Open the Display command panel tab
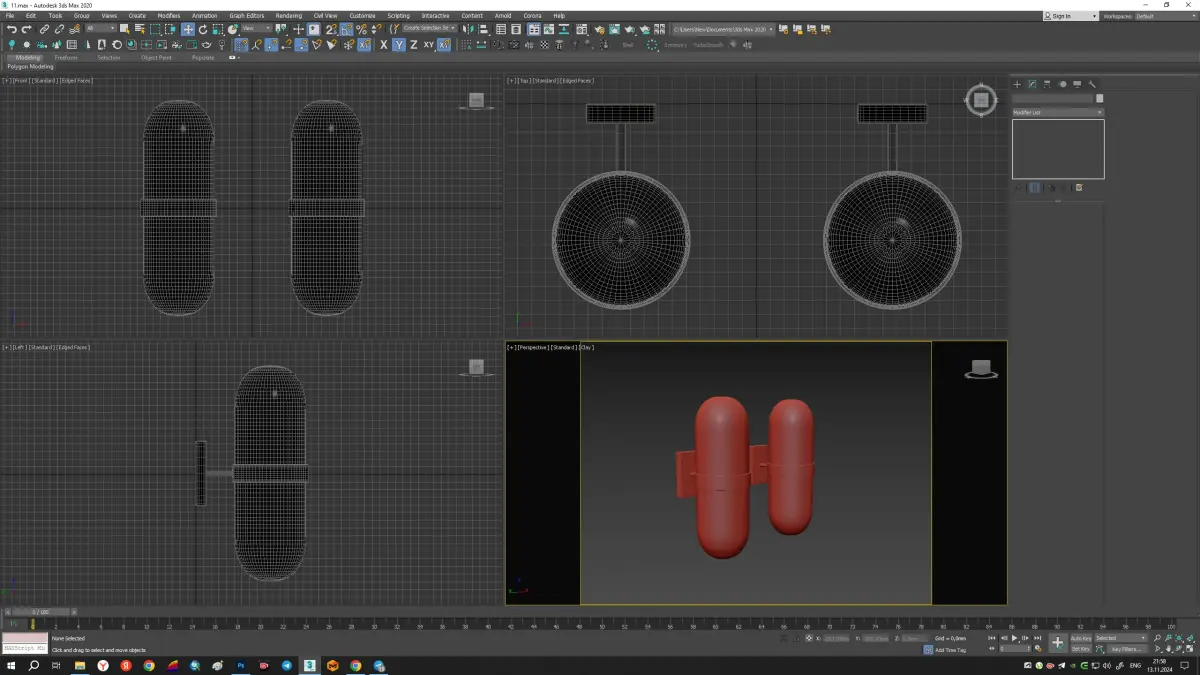 (x=1077, y=84)
